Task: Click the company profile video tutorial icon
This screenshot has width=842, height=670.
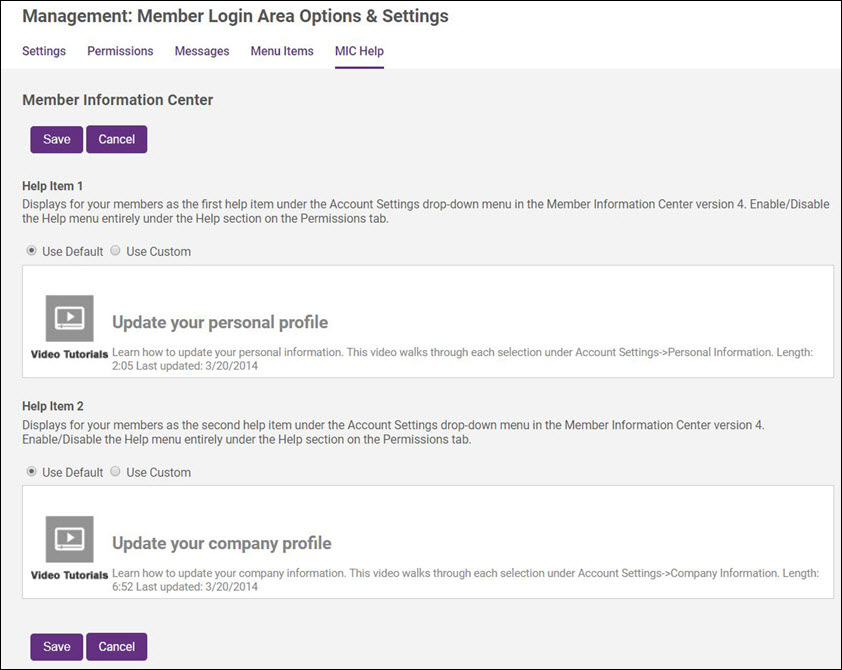Action: click(x=69, y=539)
